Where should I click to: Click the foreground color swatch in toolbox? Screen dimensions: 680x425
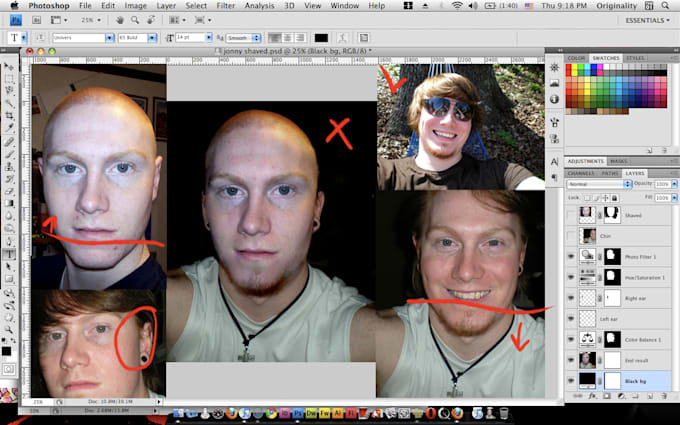(x=6, y=351)
